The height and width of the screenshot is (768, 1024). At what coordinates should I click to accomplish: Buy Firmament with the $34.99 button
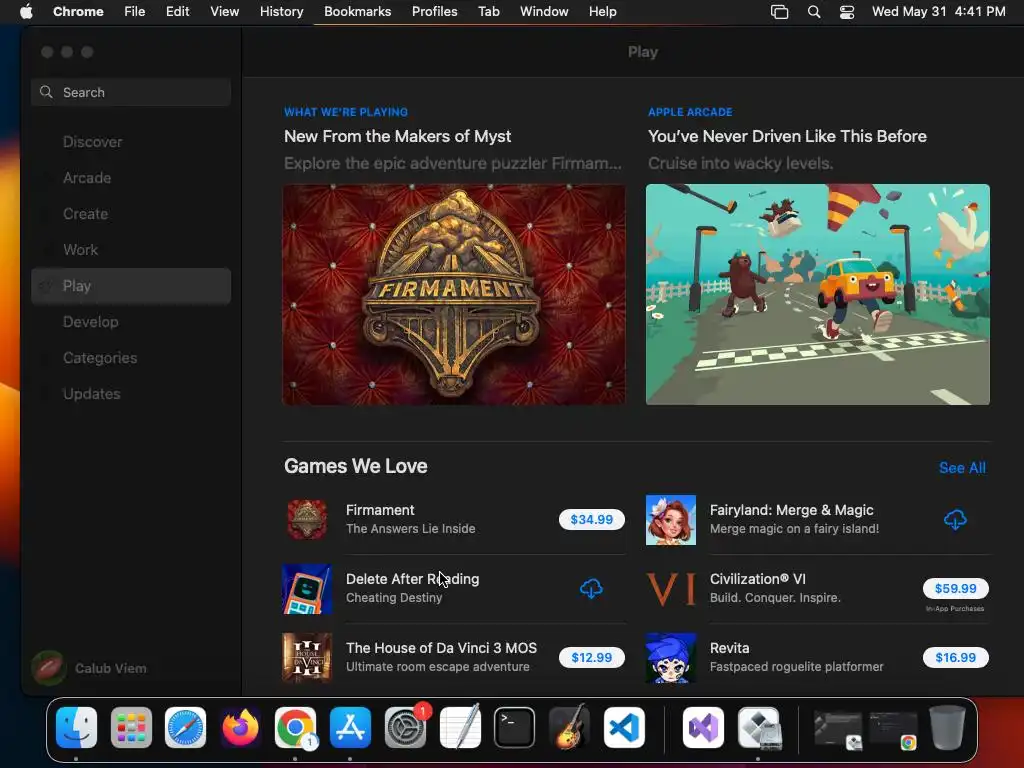click(591, 520)
